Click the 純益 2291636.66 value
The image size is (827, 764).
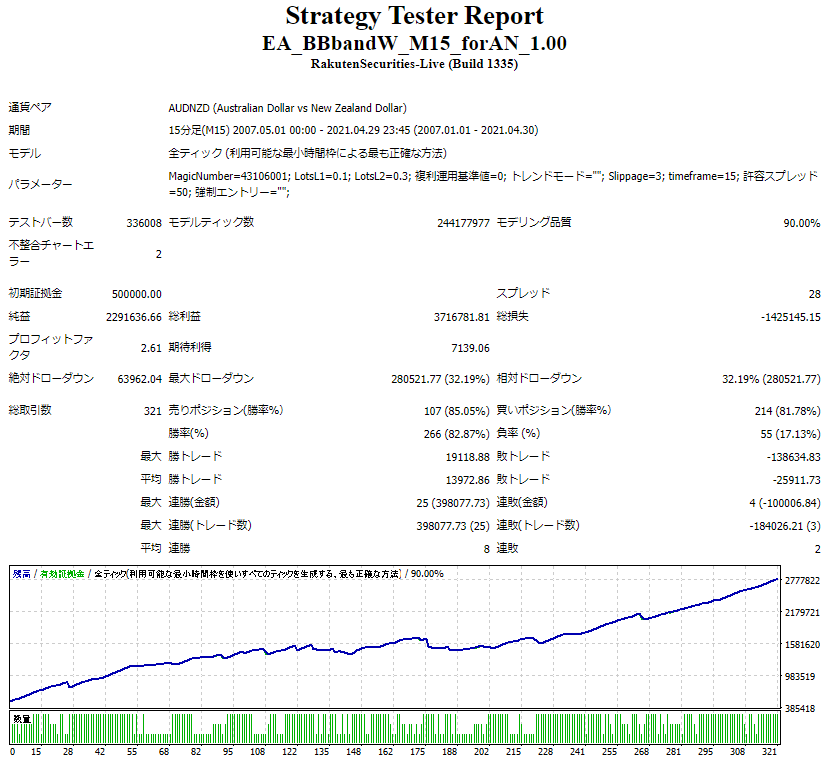pos(133,317)
